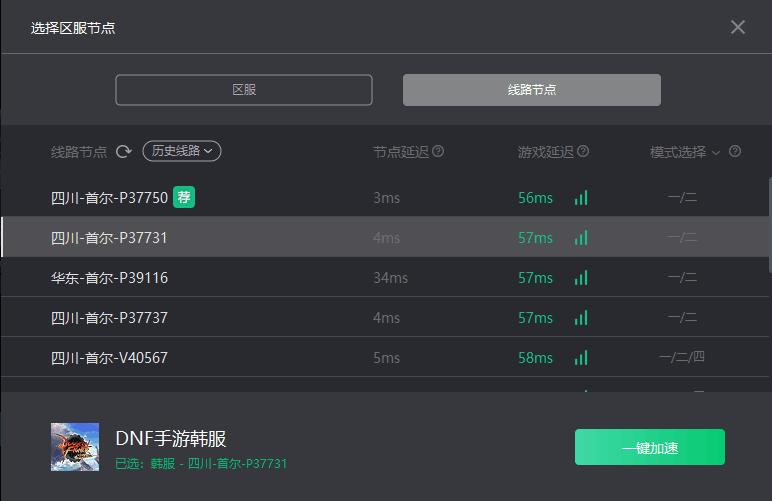This screenshot has height=501, width=772.
Task: Open the 历史线路 dropdown
Action: pyautogui.click(x=181, y=151)
